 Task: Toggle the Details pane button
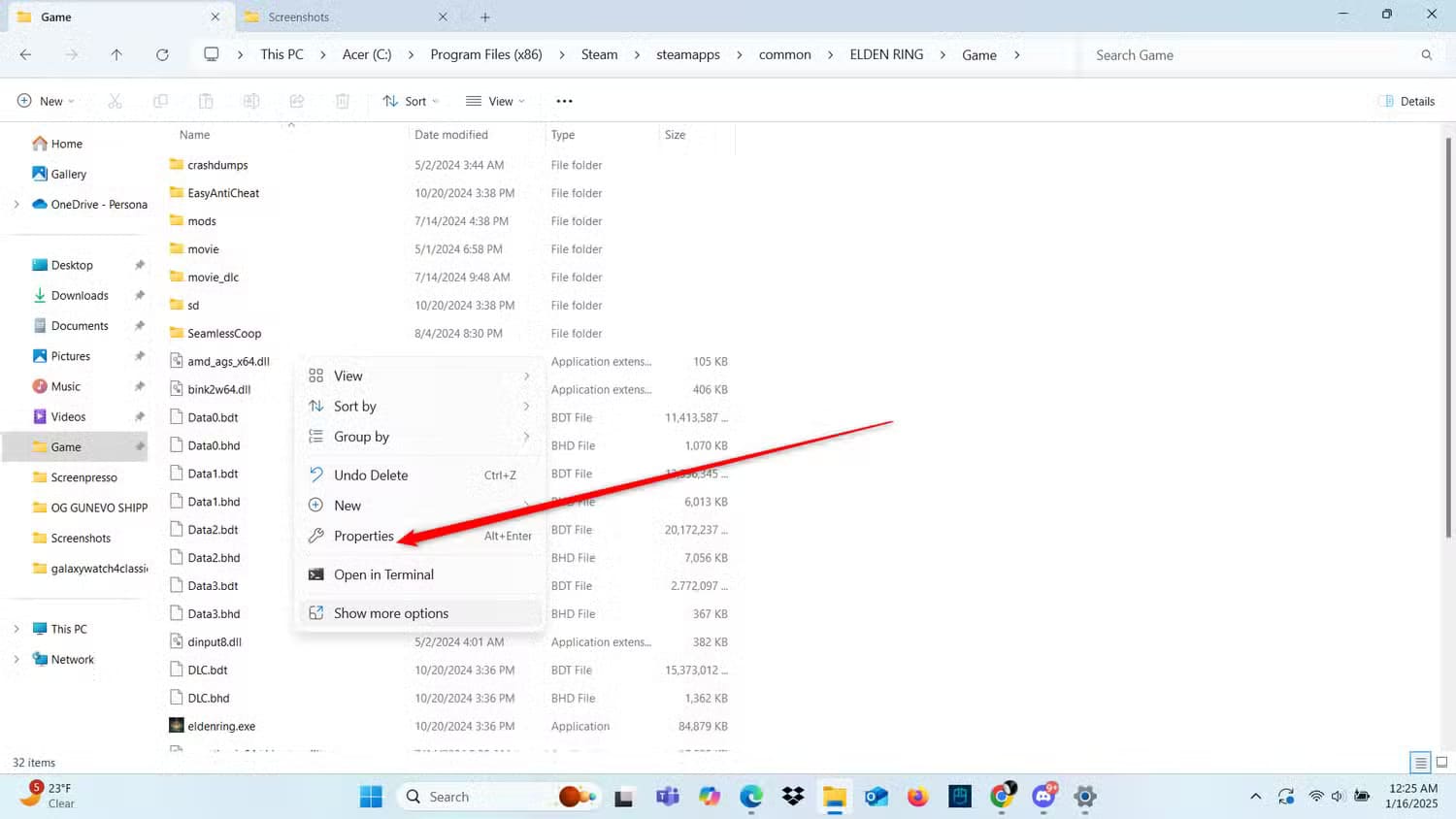pos(1407,101)
